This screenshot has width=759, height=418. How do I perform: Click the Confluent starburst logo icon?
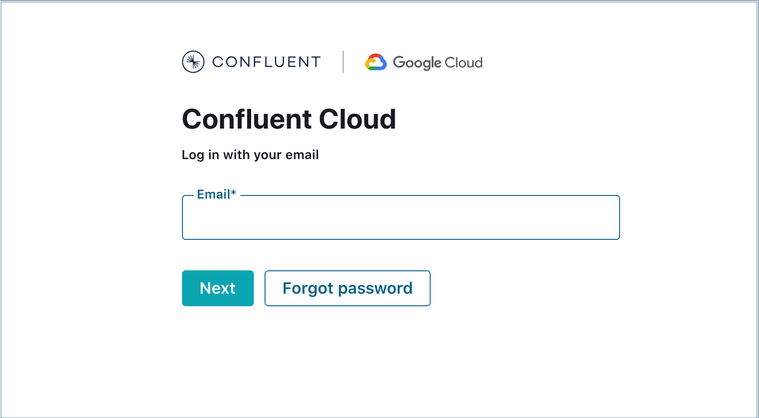coord(193,62)
